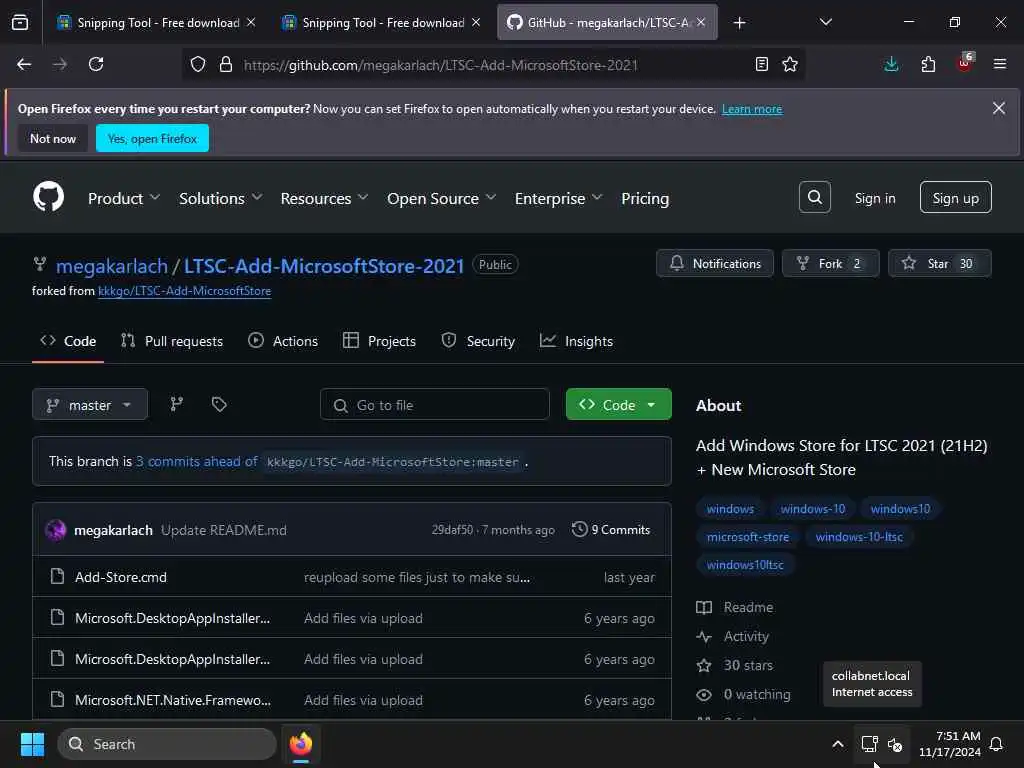The image size is (1024, 768).
Task: Expand the Resources menu
Action: coord(324,199)
